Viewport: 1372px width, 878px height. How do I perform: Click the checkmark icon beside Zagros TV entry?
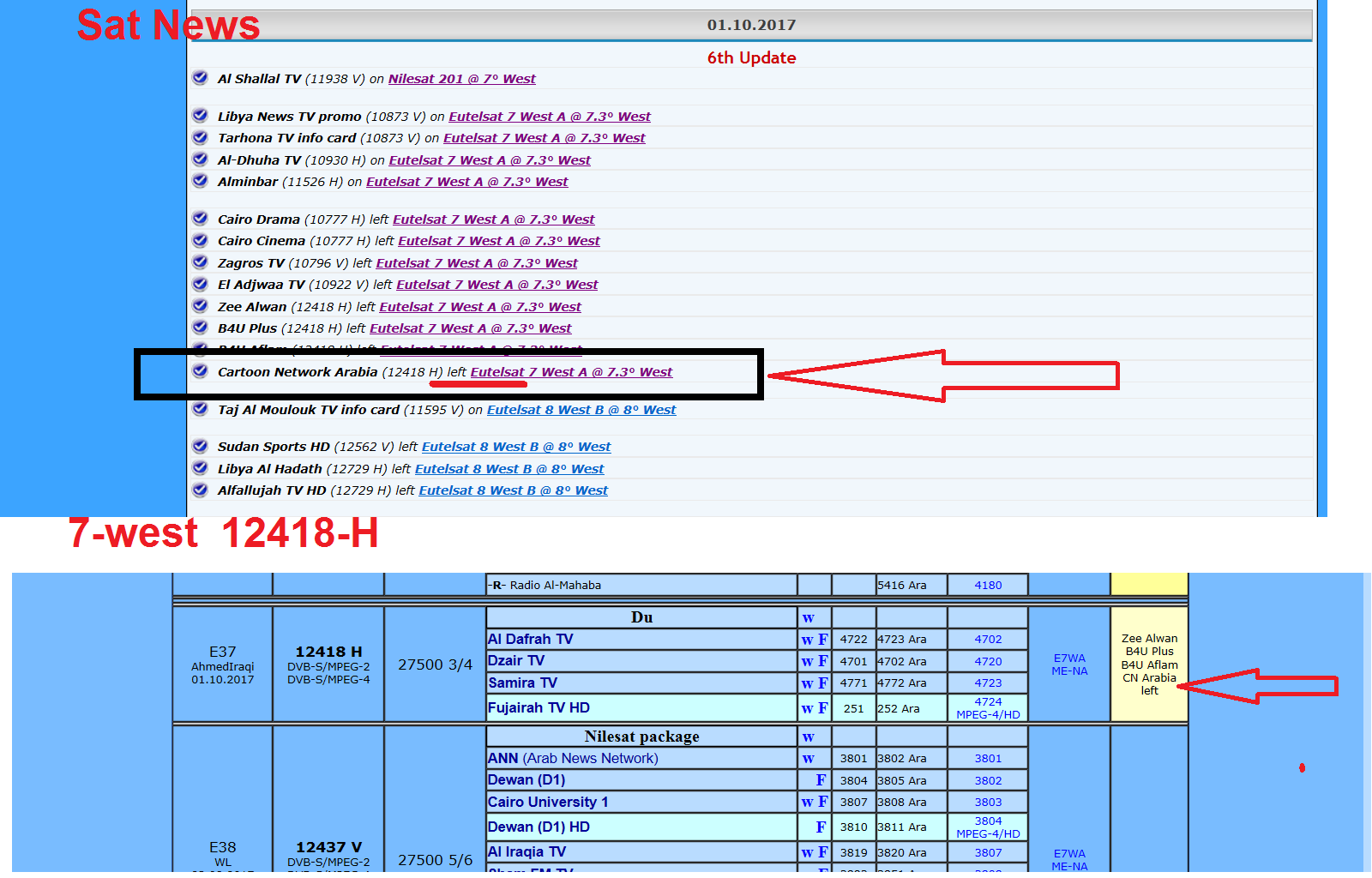[200, 262]
